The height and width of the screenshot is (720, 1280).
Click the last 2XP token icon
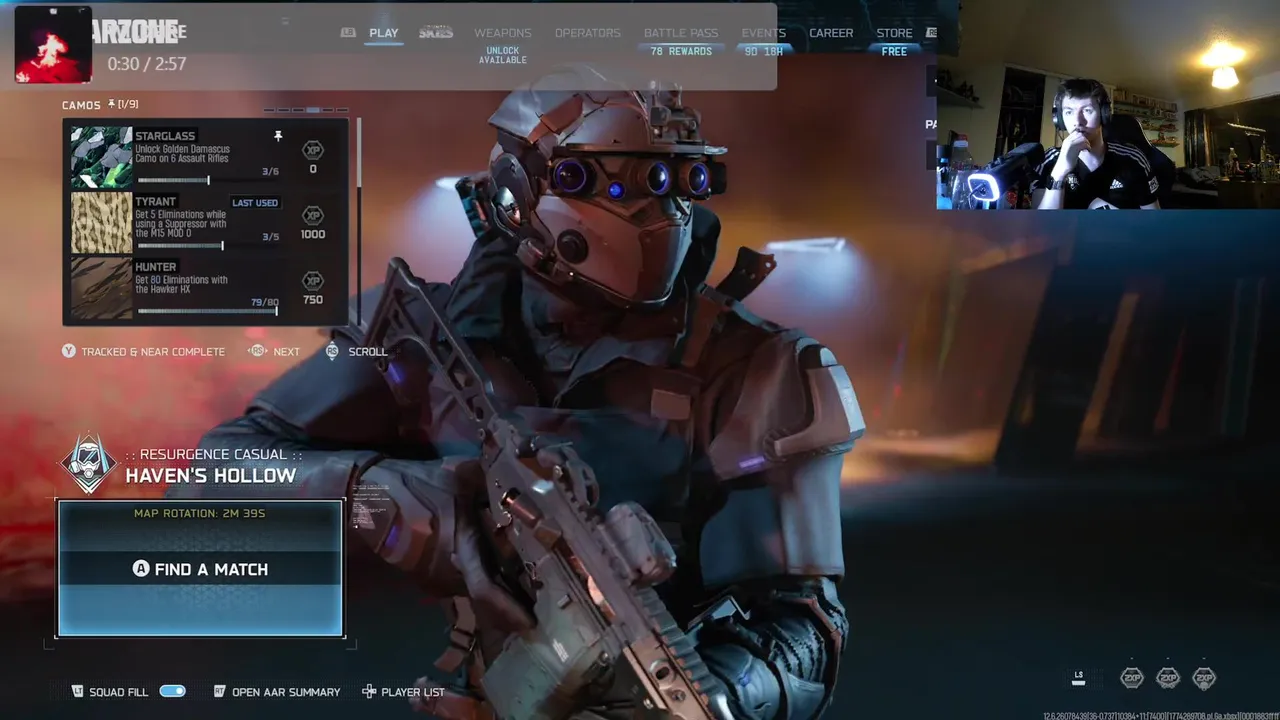pyautogui.click(x=1204, y=678)
